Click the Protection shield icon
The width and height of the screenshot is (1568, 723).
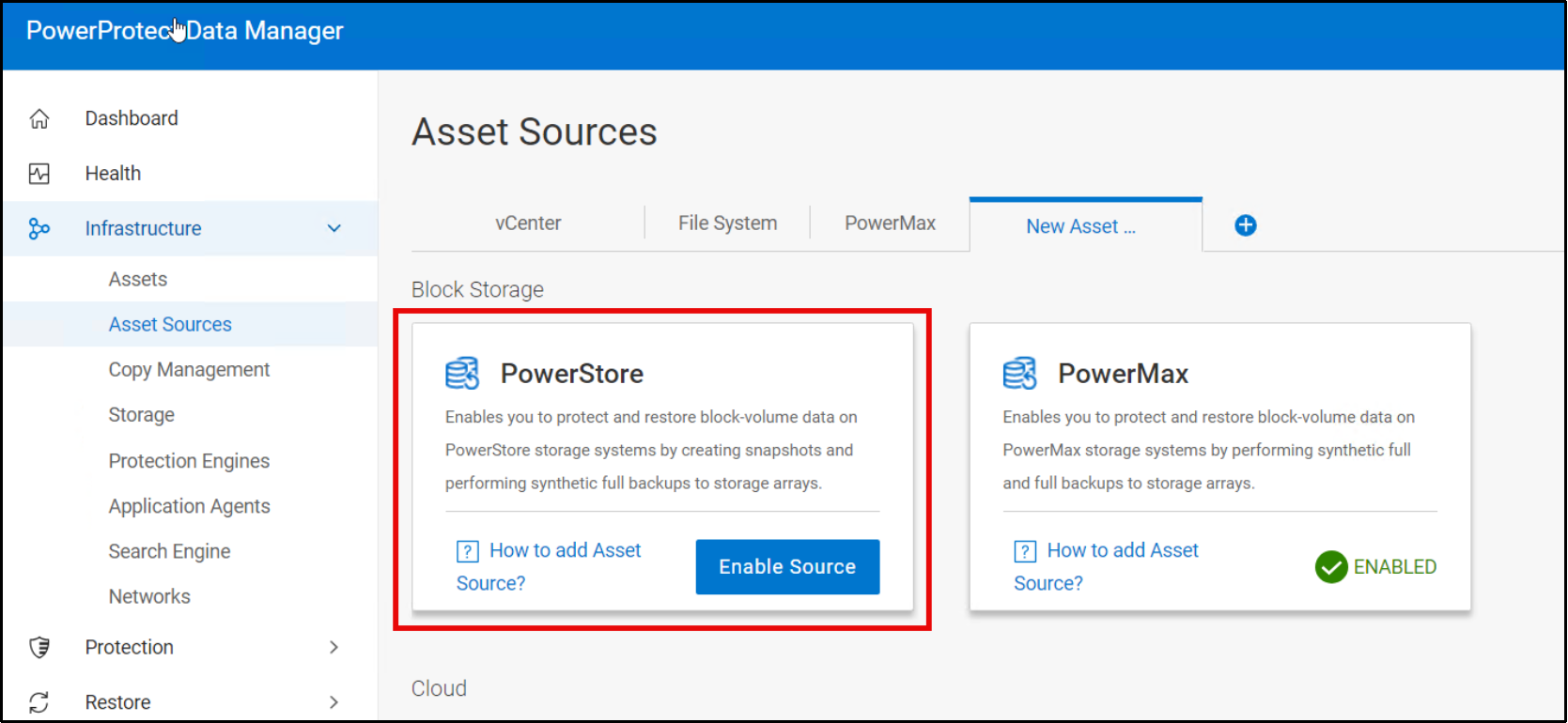39,647
